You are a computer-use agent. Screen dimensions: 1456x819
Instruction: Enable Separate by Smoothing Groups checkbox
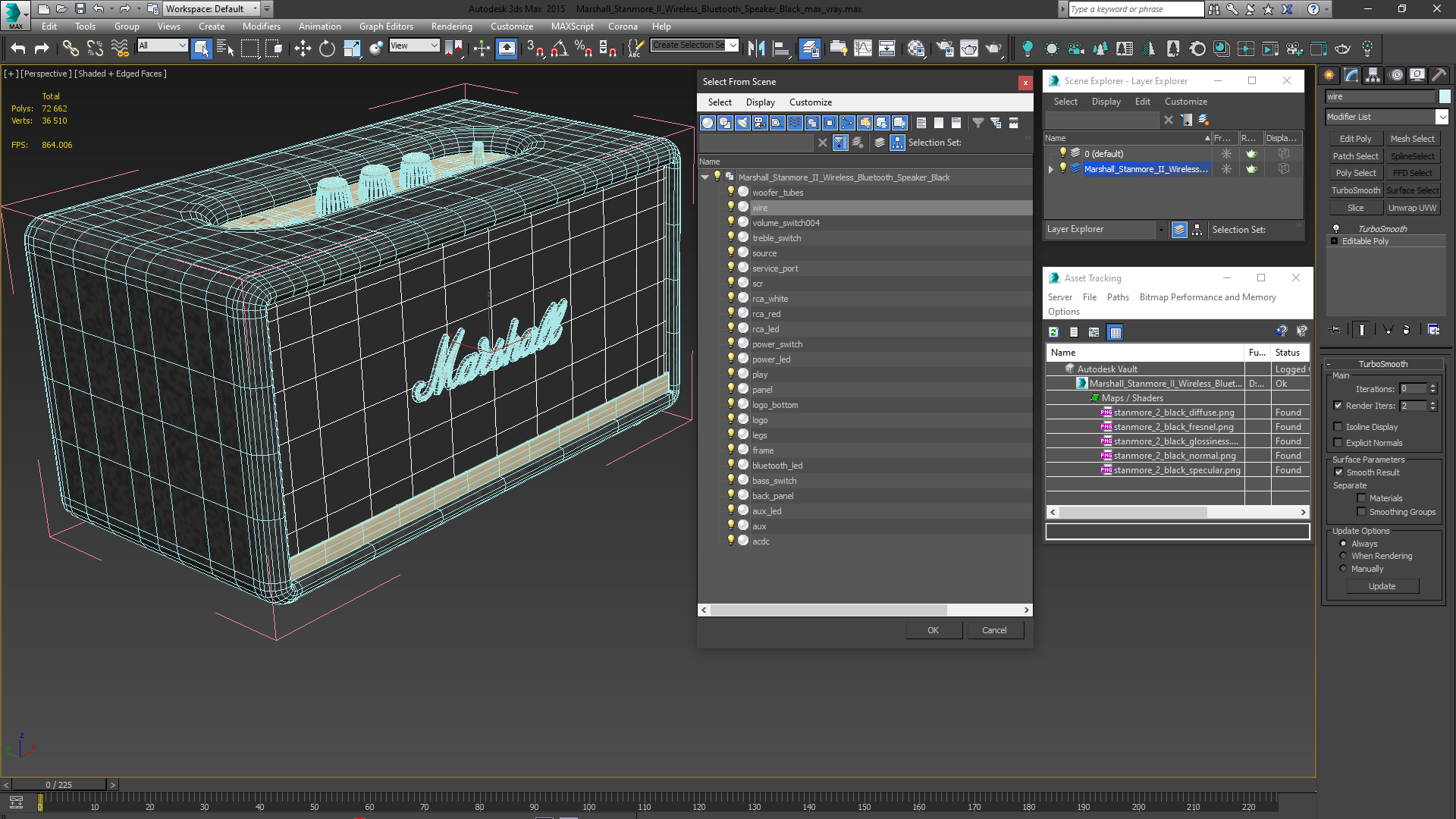[1362, 512]
